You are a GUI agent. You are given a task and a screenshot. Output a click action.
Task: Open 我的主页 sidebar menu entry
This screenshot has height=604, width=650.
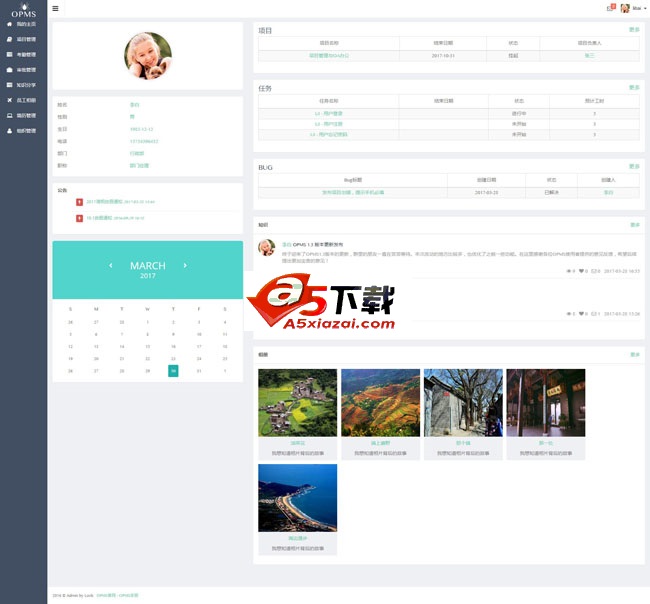pos(26,24)
